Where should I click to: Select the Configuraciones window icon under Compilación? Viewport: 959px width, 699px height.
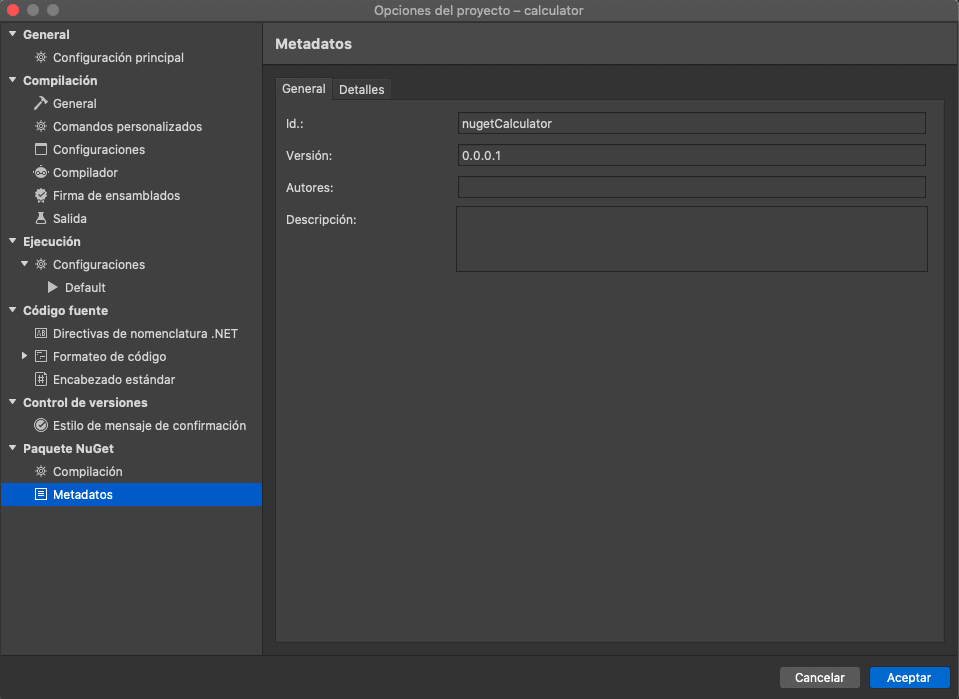[41, 150]
